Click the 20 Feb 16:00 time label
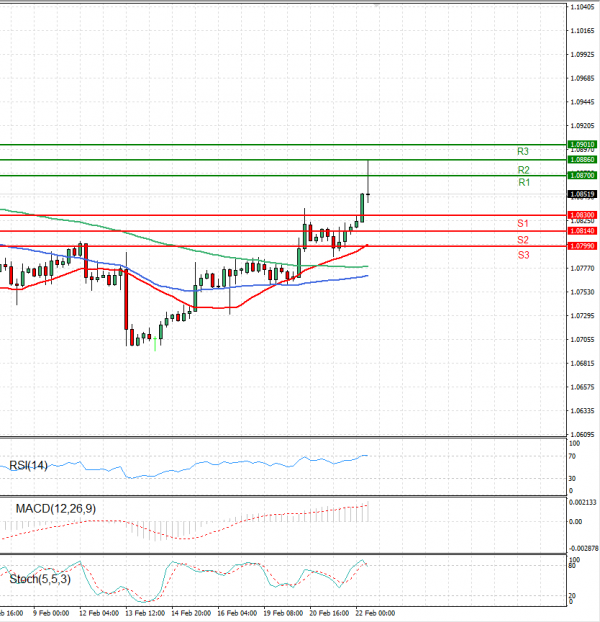600x622 pixels. pyautogui.click(x=329, y=613)
